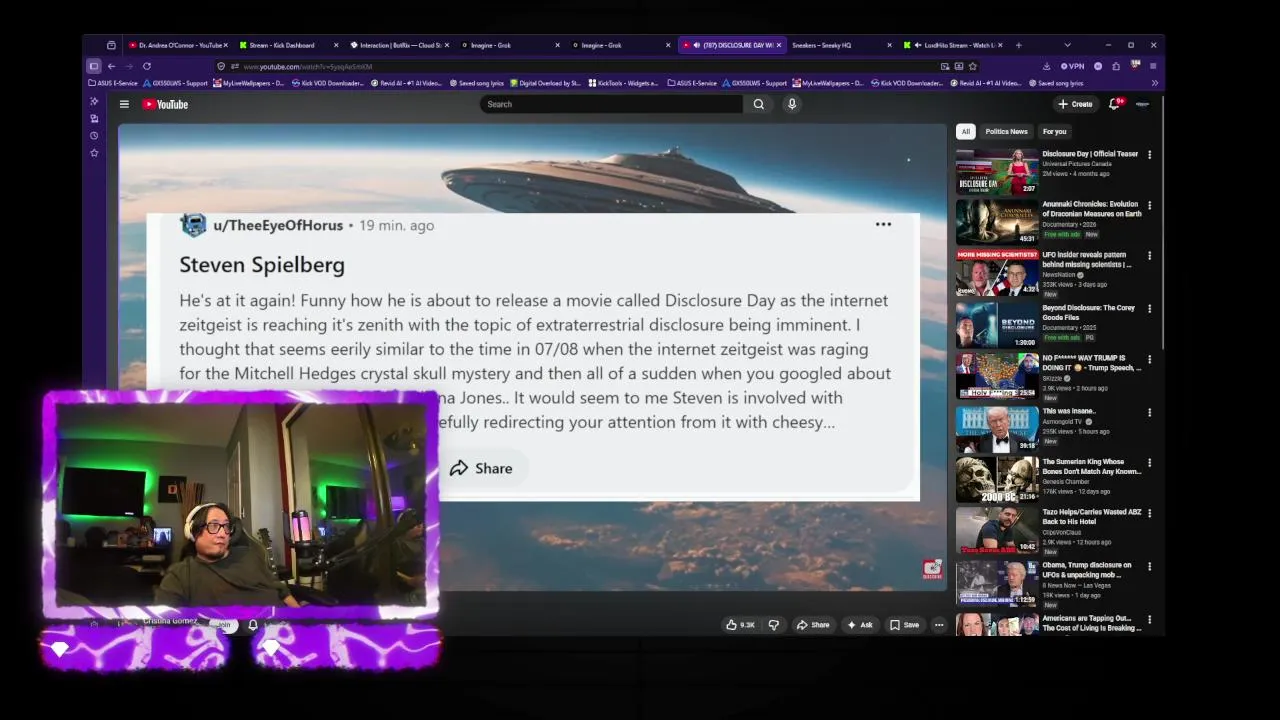Viewport: 1280px width, 720px height.
Task: Click the VPN indicator in browser toolbar
Action: [x=1073, y=66]
